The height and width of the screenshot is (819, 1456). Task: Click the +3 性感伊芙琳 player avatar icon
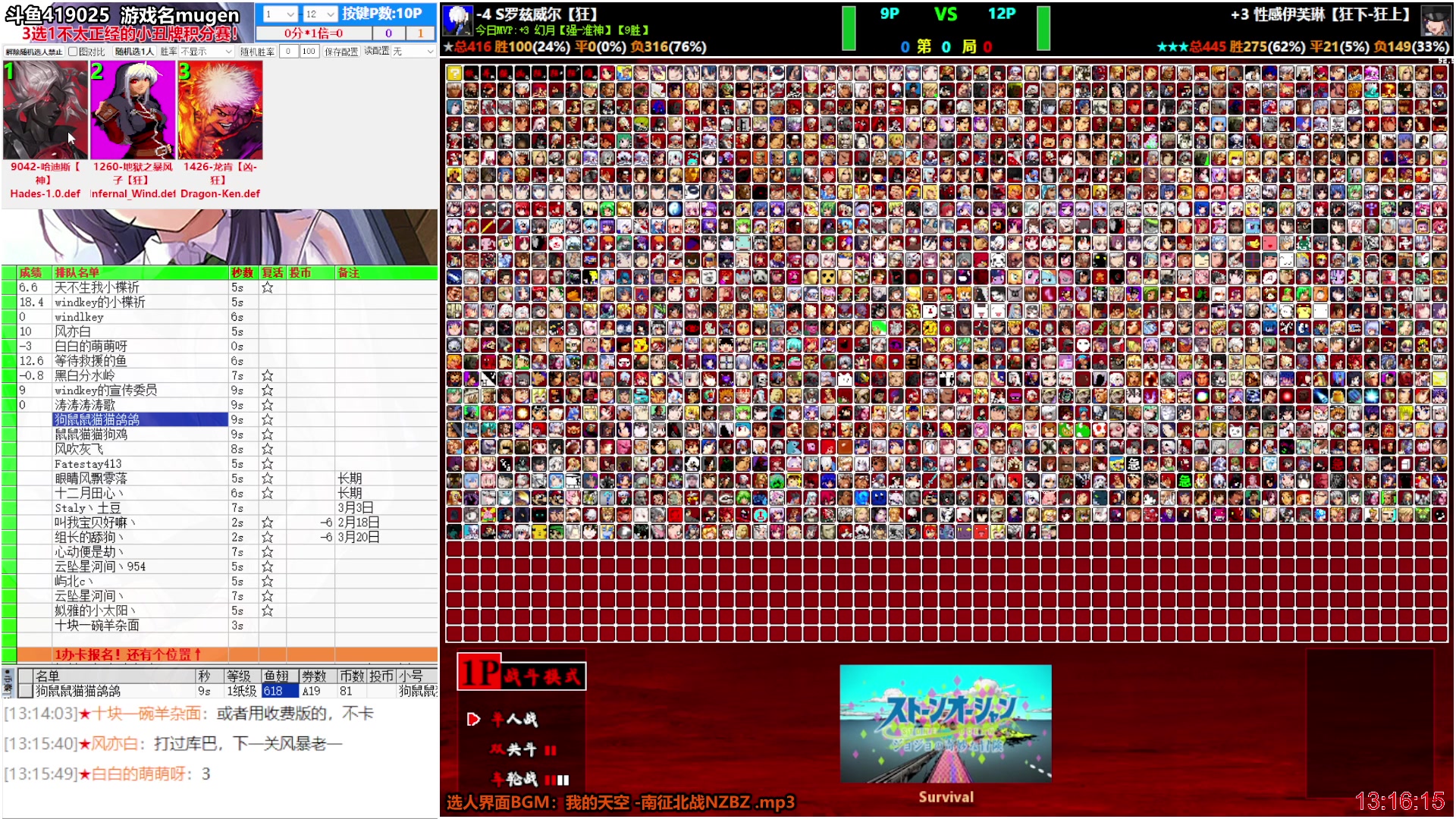pos(1436,20)
